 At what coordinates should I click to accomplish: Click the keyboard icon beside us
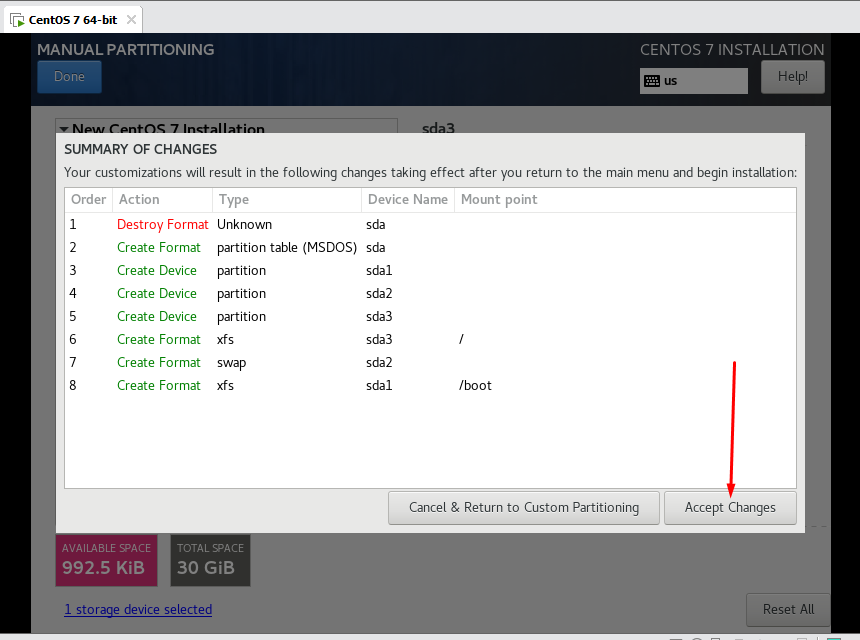[x=652, y=81]
